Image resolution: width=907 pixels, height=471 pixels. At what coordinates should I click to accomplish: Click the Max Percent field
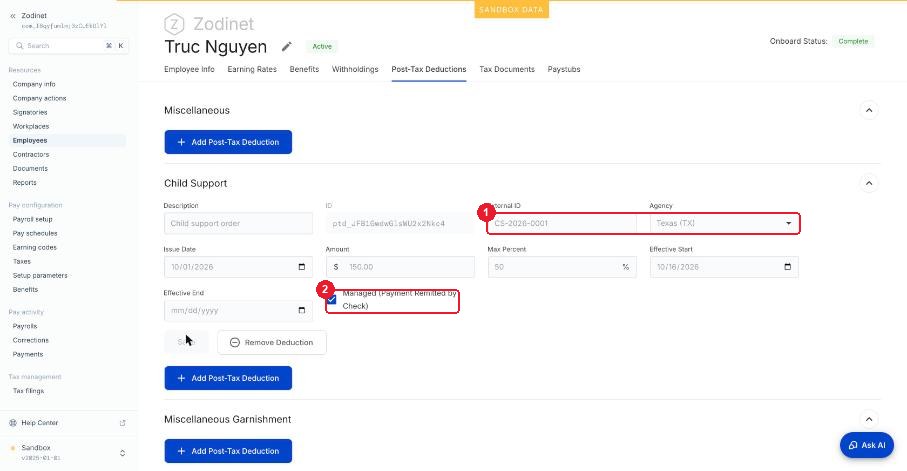tap(562, 267)
